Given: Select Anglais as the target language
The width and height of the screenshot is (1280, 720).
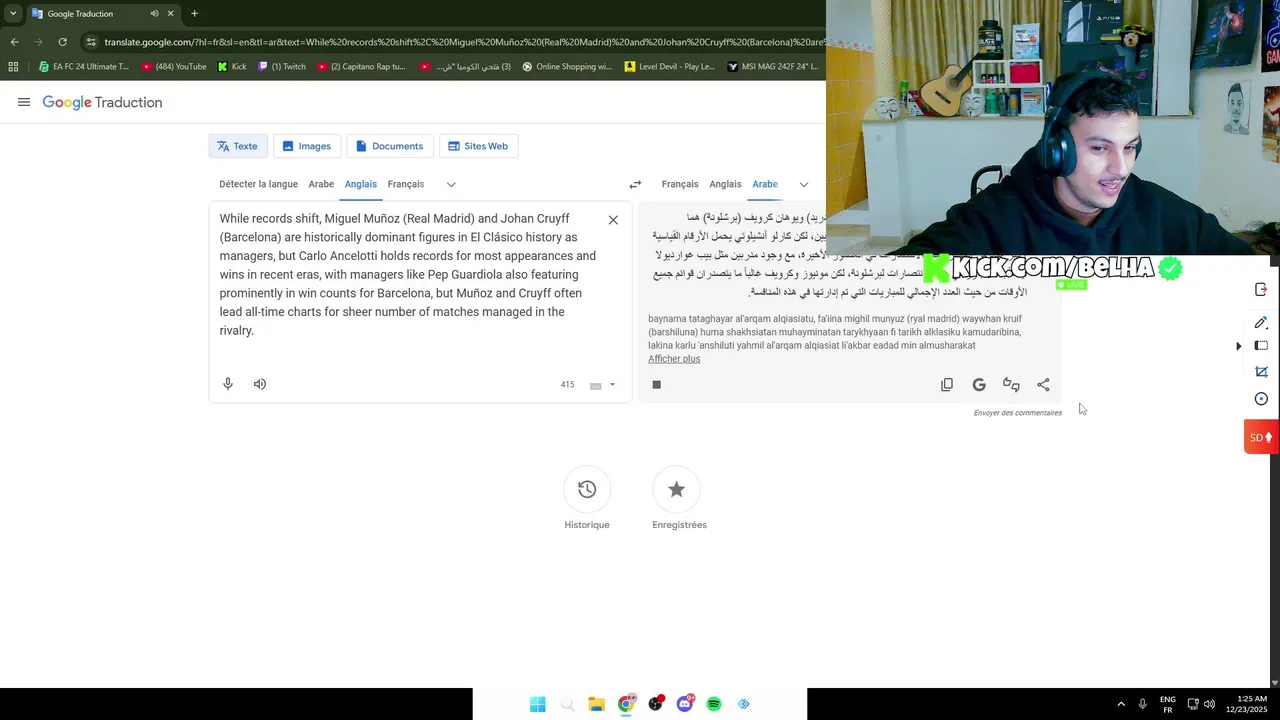Looking at the screenshot, I should (x=725, y=184).
